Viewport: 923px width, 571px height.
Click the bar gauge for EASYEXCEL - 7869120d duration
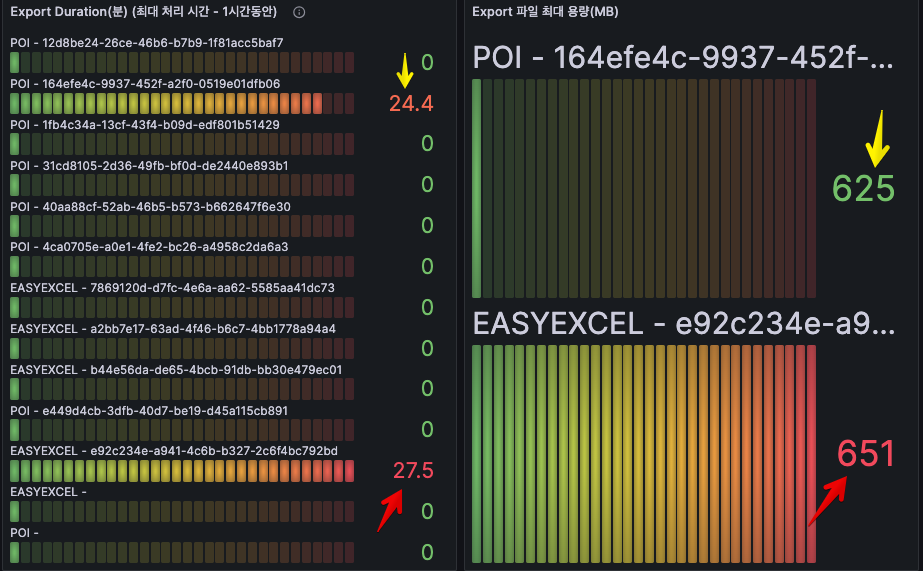pyautogui.click(x=182, y=308)
